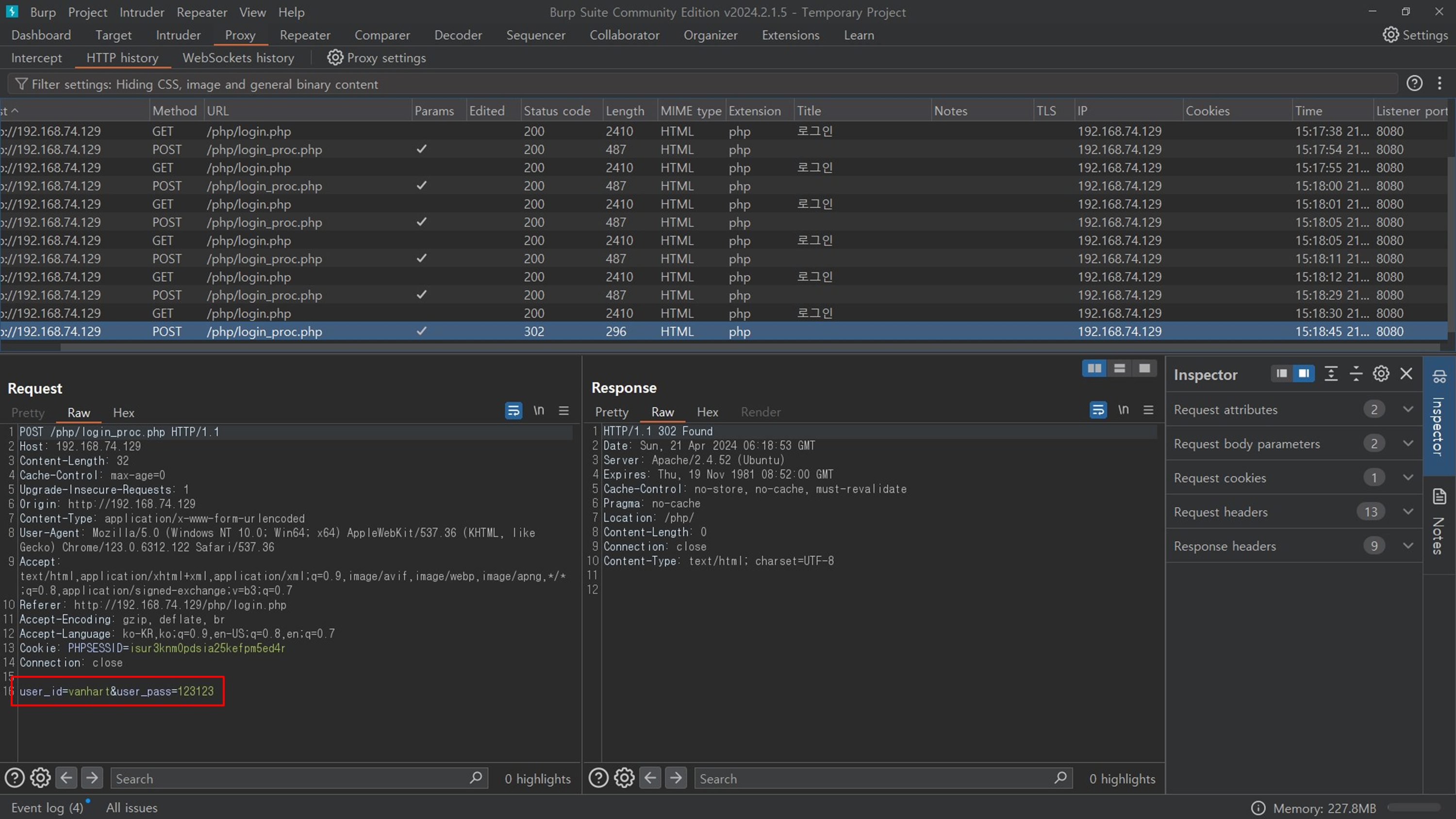Viewport: 1456px width, 819px height.
Task: Switch to side-by-side request/response layout
Action: [x=1094, y=368]
